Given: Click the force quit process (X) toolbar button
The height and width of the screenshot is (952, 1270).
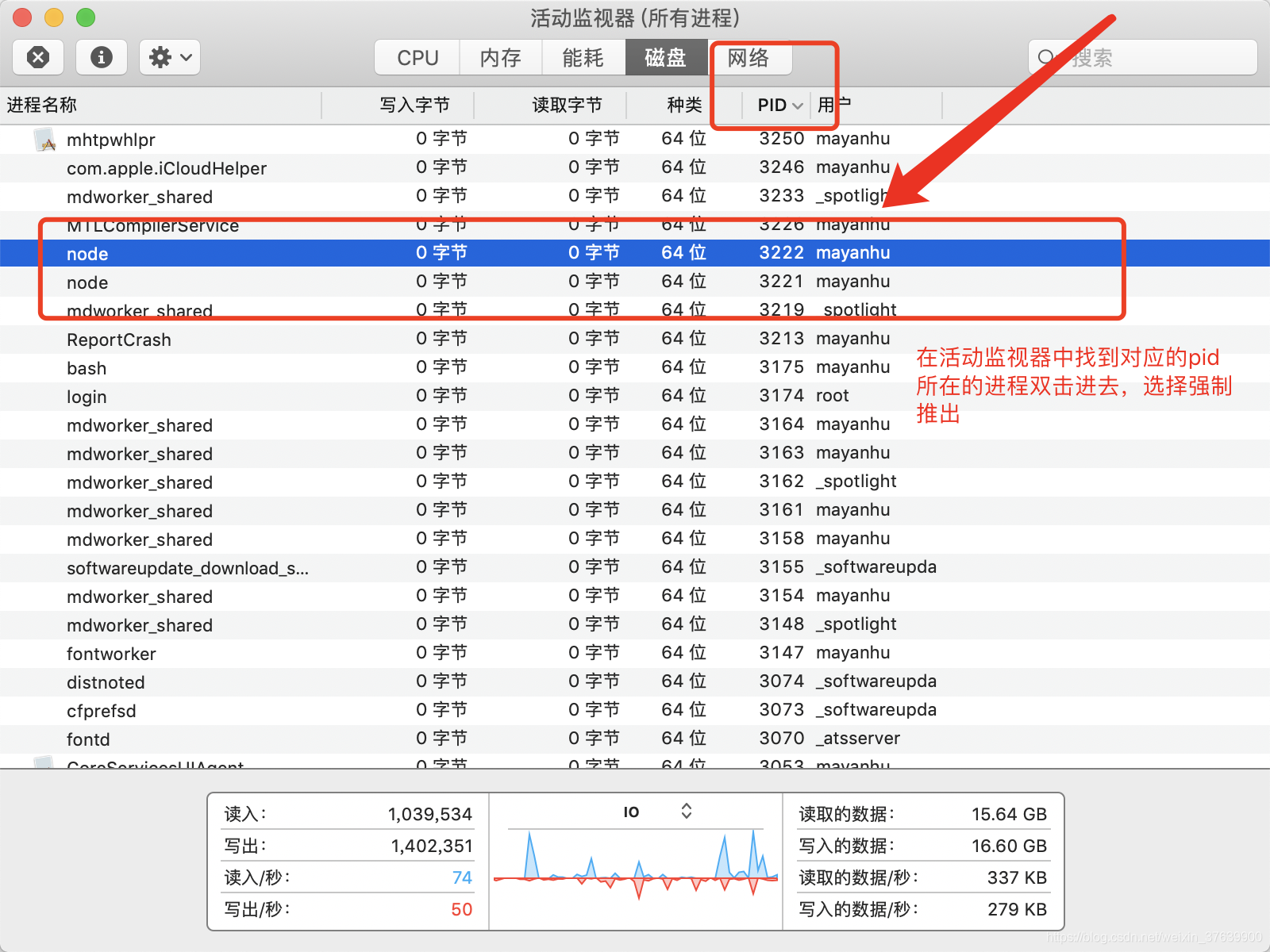Looking at the screenshot, I should [x=38, y=57].
